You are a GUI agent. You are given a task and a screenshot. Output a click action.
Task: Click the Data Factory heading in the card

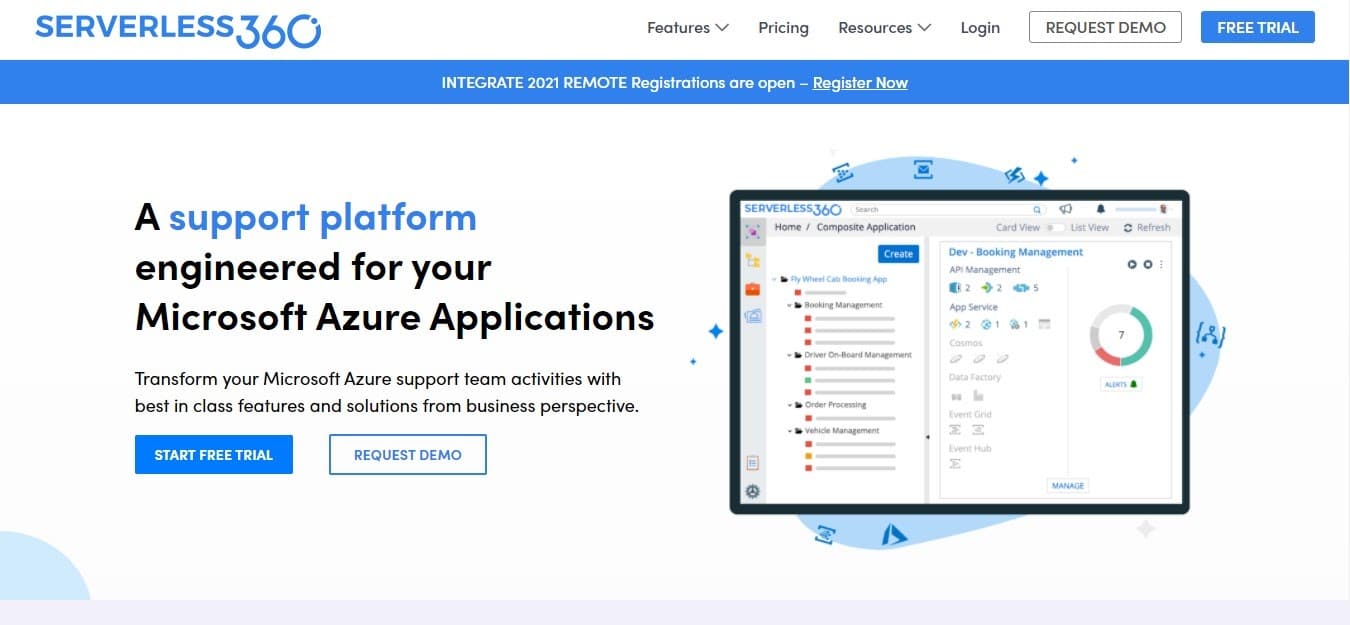pos(975,377)
